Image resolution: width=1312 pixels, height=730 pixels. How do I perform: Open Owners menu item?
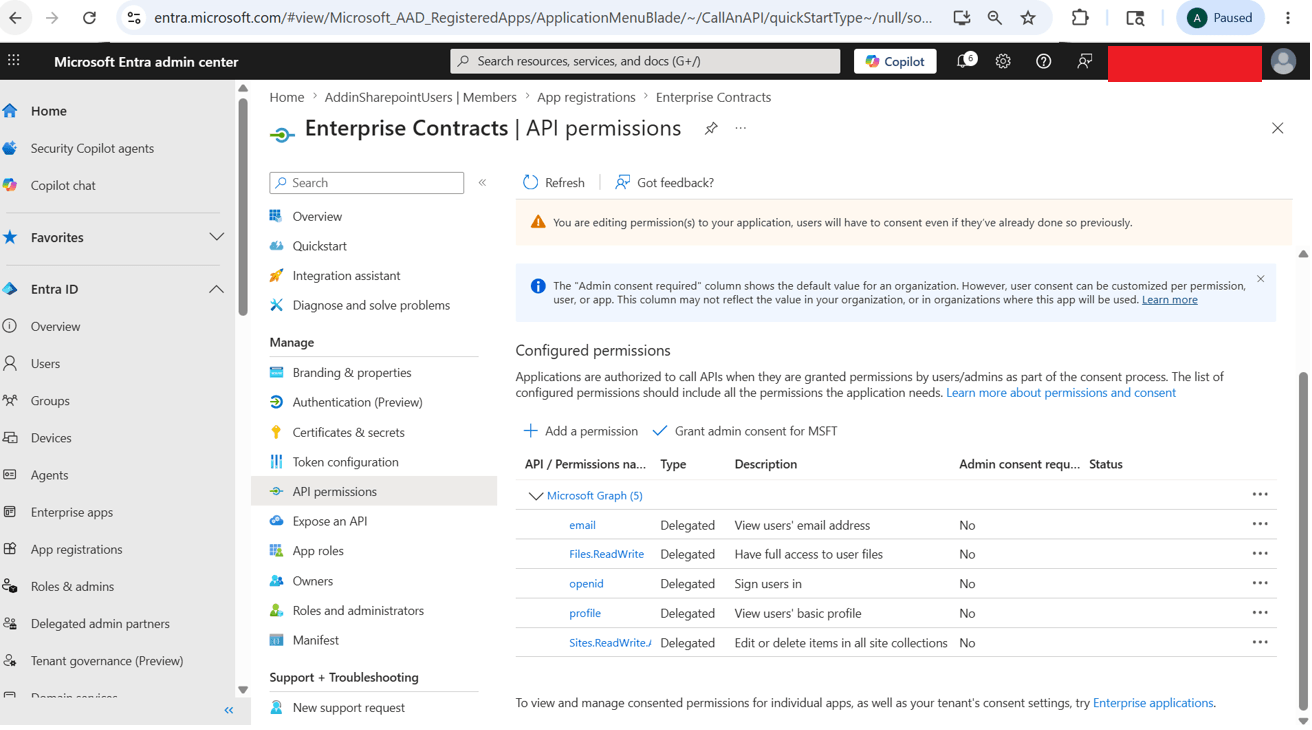(x=312, y=581)
